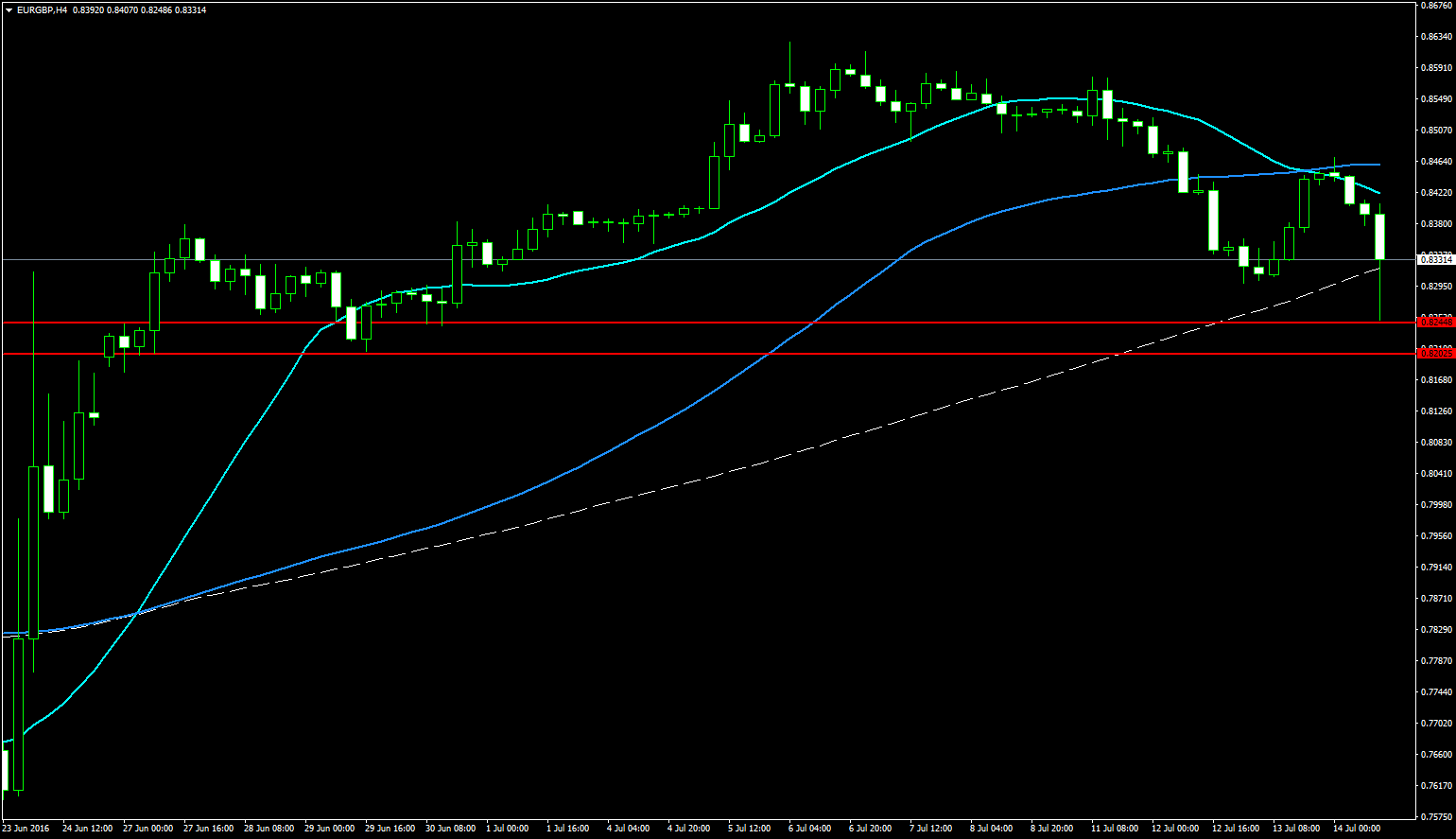This screenshot has width=1456, height=839.
Task: Click the 29 Jun 00:00 time marker
Action: click(x=329, y=829)
